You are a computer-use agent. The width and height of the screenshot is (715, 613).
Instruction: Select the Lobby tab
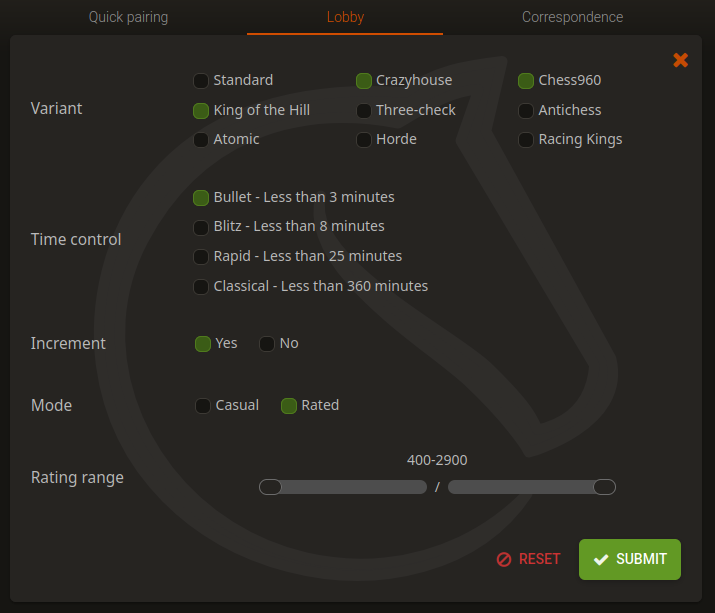pyautogui.click(x=345, y=17)
